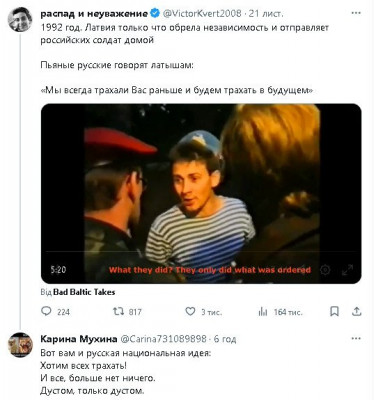
Task: Play the embedded video
Action: coord(201,194)
